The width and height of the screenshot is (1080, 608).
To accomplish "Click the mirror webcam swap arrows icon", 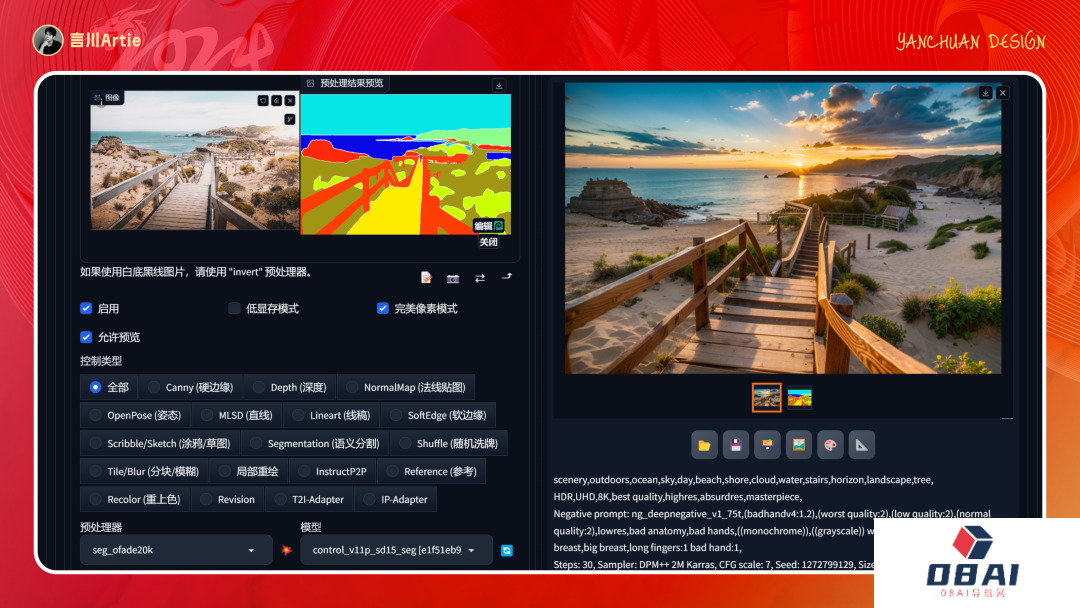I will (x=480, y=278).
